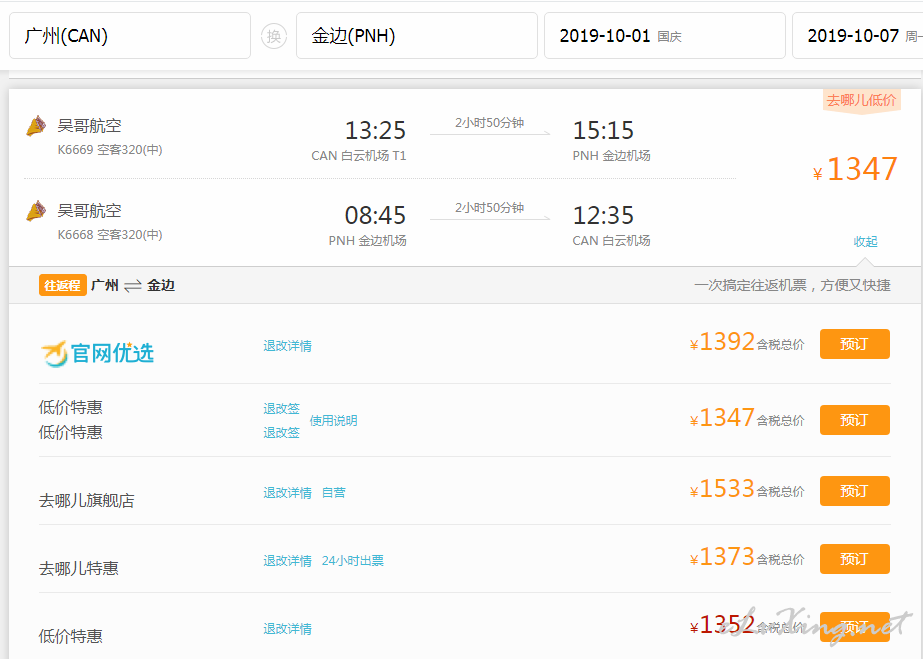Click the ¥1533 price
923x659 pixels.
pyautogui.click(x=722, y=489)
